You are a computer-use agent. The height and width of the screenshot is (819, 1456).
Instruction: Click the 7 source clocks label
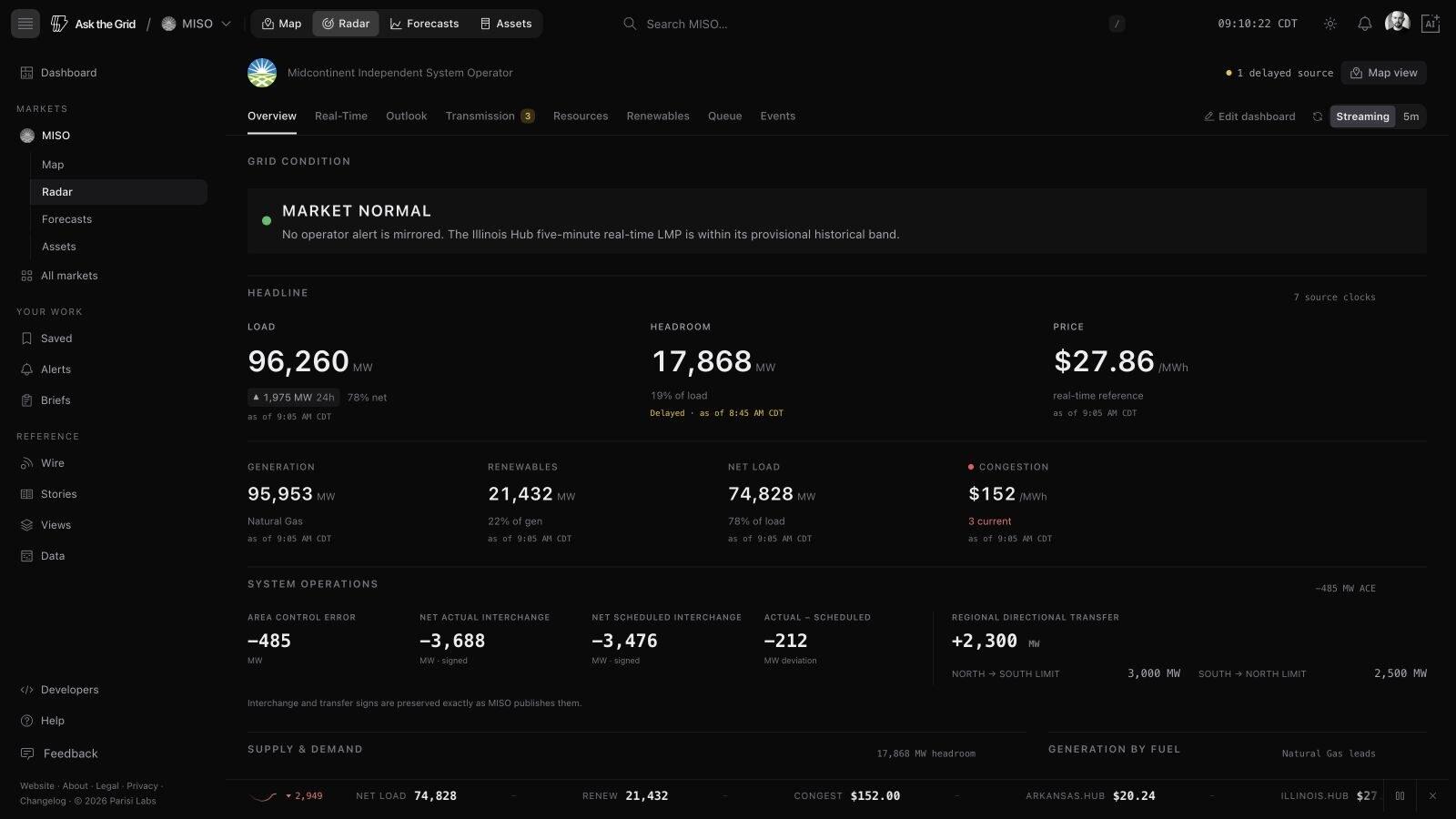click(1334, 298)
